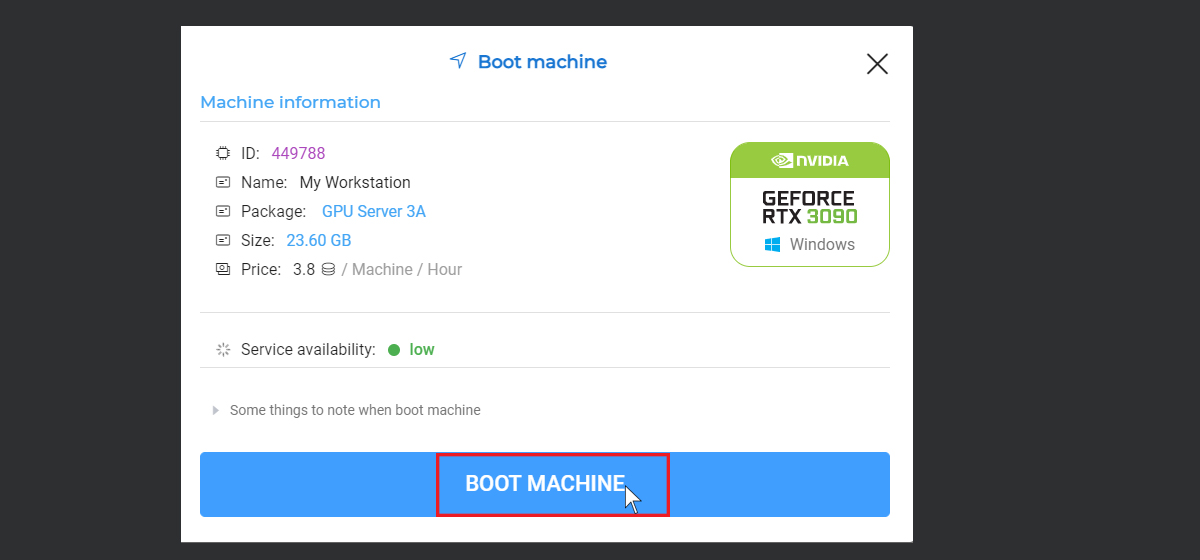This screenshot has height=560, width=1200.
Task: Click the 'low' availability text
Action: [422, 350]
